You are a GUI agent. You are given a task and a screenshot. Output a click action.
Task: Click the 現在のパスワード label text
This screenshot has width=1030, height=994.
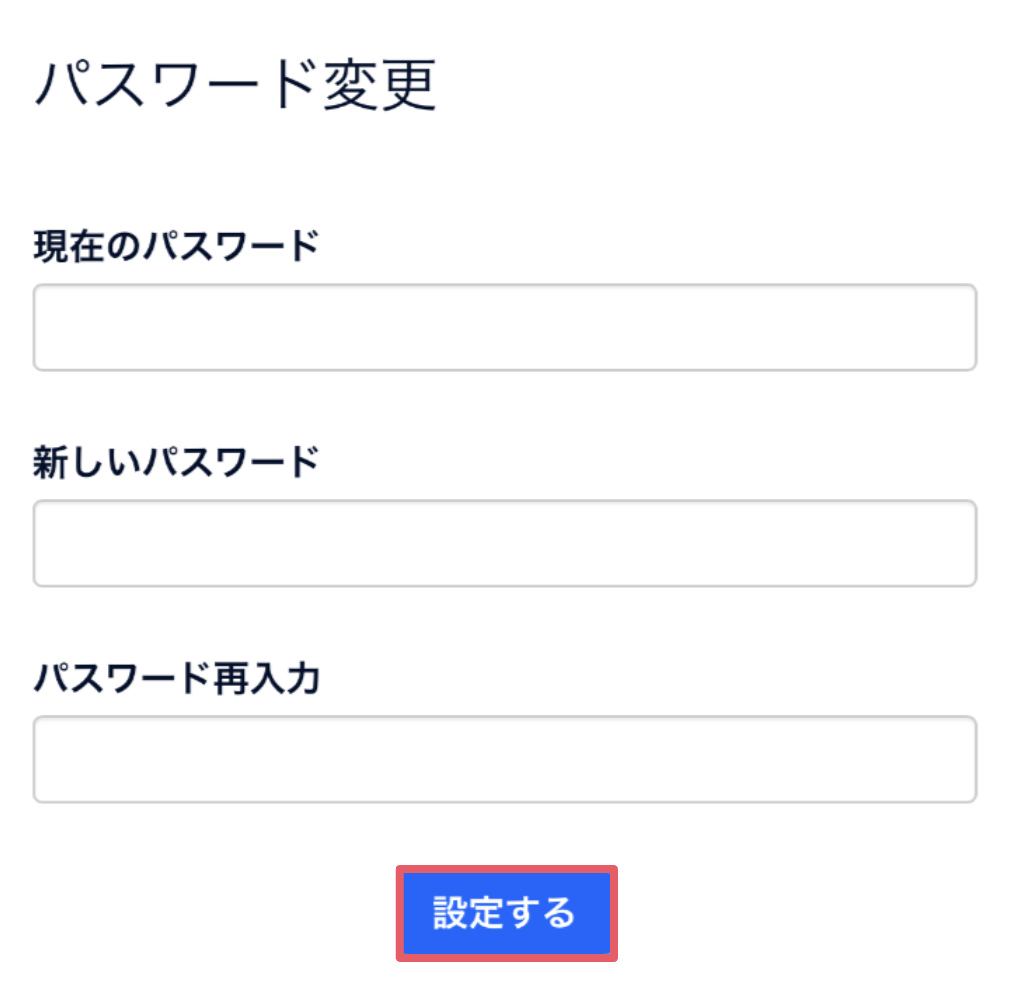[x=176, y=245]
